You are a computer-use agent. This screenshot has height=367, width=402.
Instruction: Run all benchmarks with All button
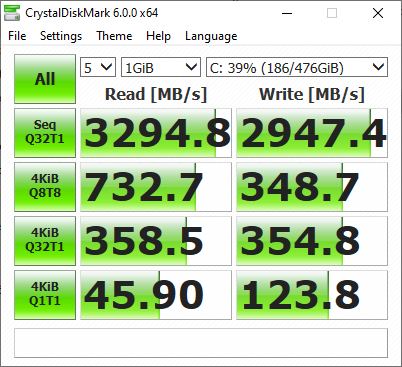tap(45, 79)
